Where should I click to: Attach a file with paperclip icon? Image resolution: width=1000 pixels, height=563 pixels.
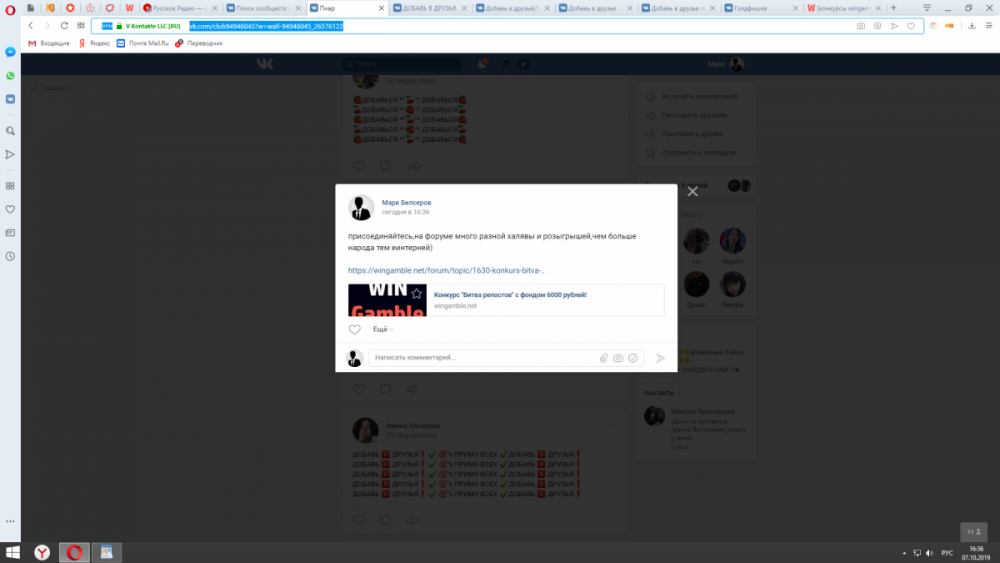(603, 358)
